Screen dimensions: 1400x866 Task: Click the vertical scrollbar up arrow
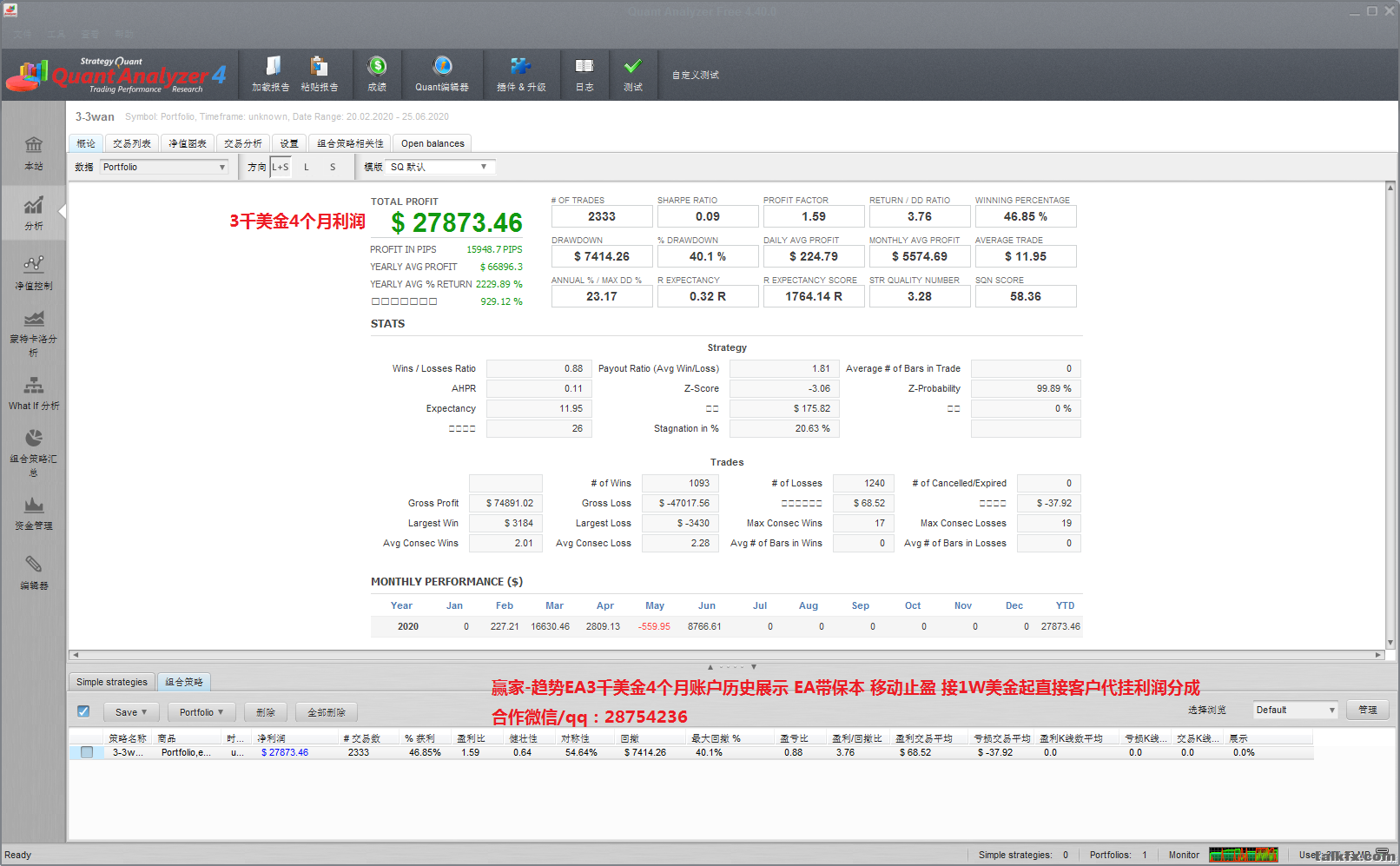click(1390, 187)
